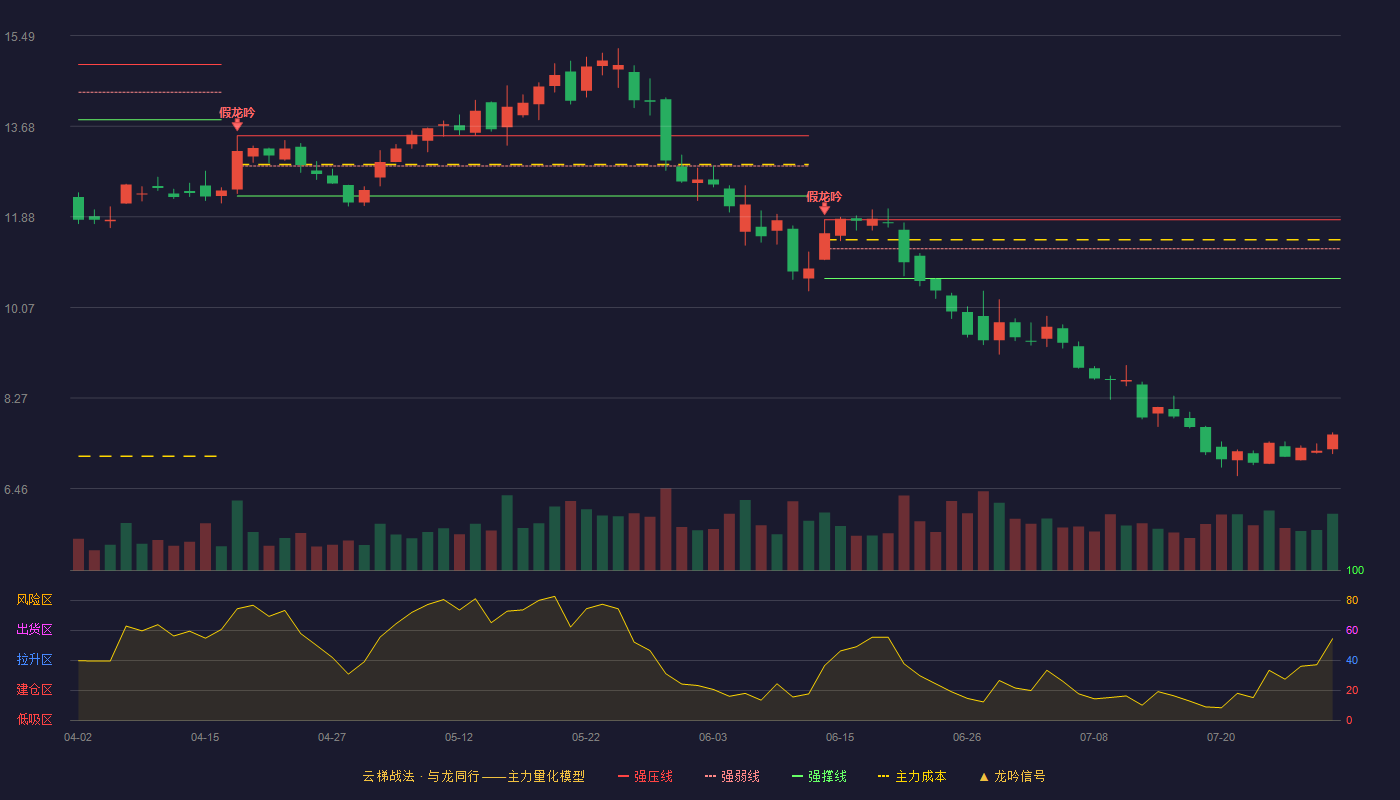Click the 11.88 price axis label
Viewport: 1400px width, 800px height.
20,218
